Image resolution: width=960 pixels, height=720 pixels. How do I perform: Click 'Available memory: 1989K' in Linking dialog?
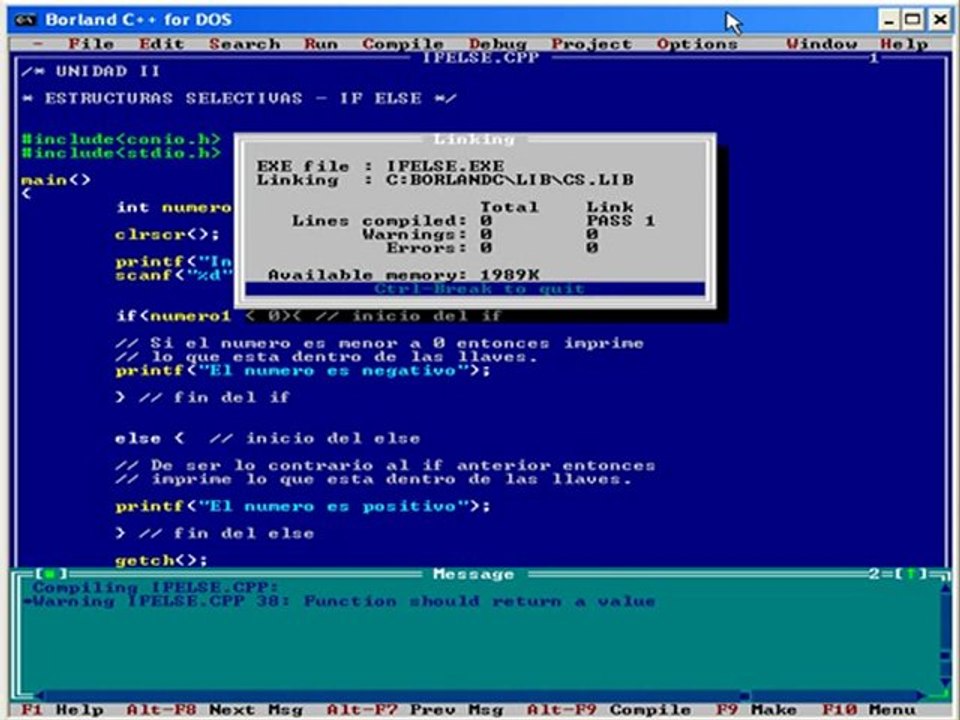(403, 275)
